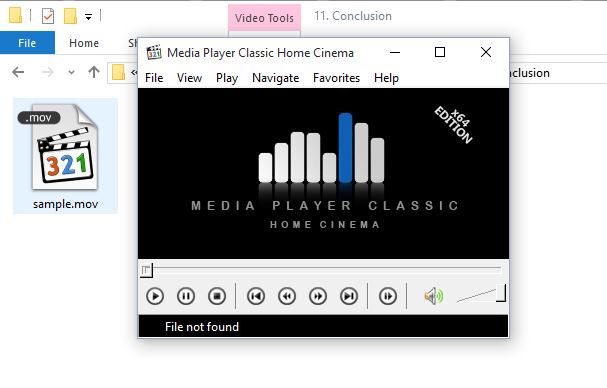Go up one folder level in Explorer
This screenshot has height=388, width=607.
[x=94, y=72]
